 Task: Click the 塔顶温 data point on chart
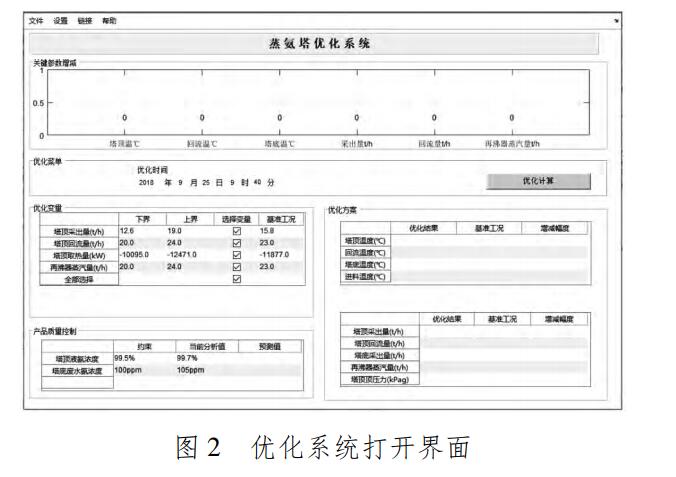click(x=125, y=118)
